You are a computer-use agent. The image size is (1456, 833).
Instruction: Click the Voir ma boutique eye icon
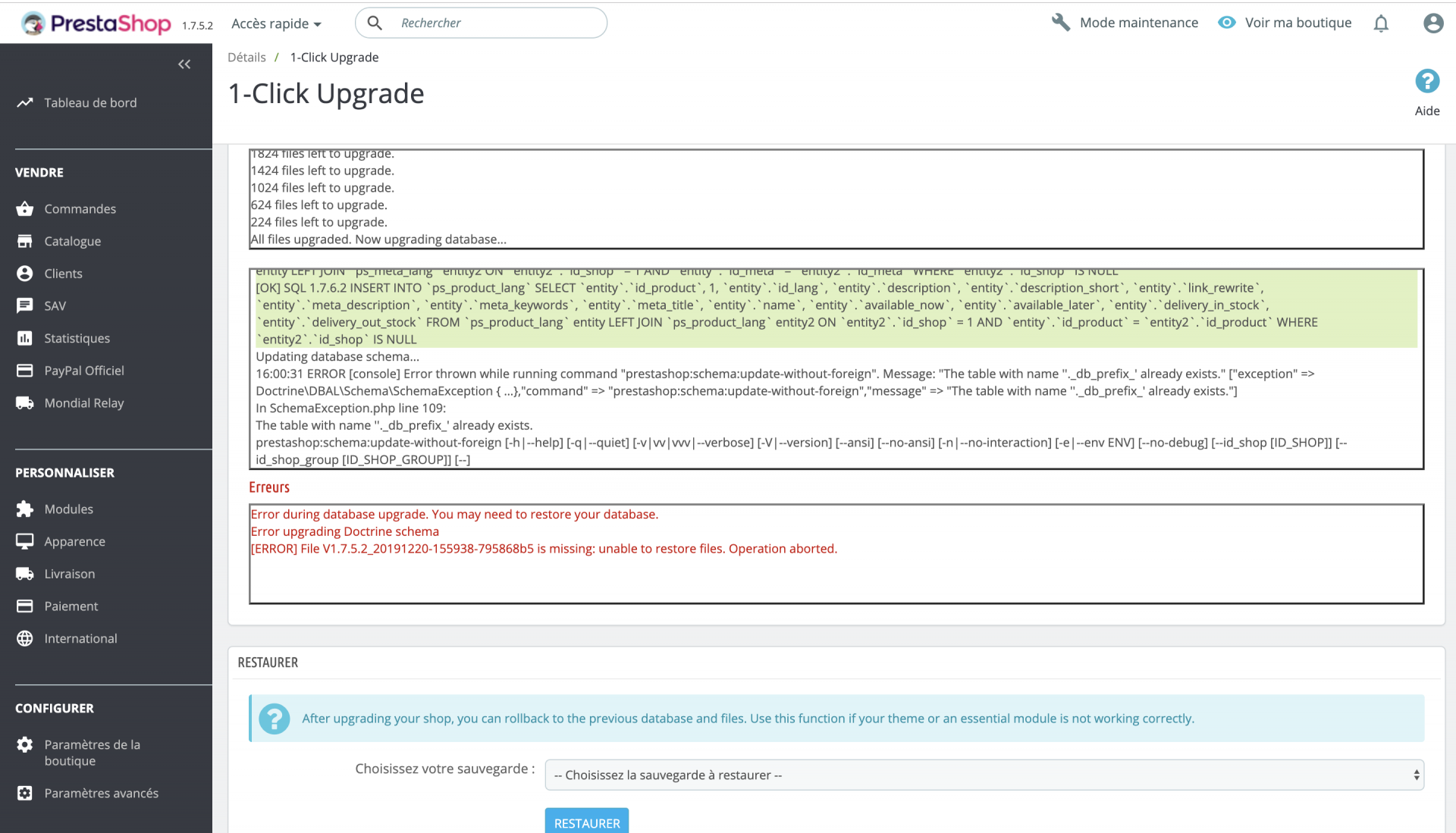1226,23
